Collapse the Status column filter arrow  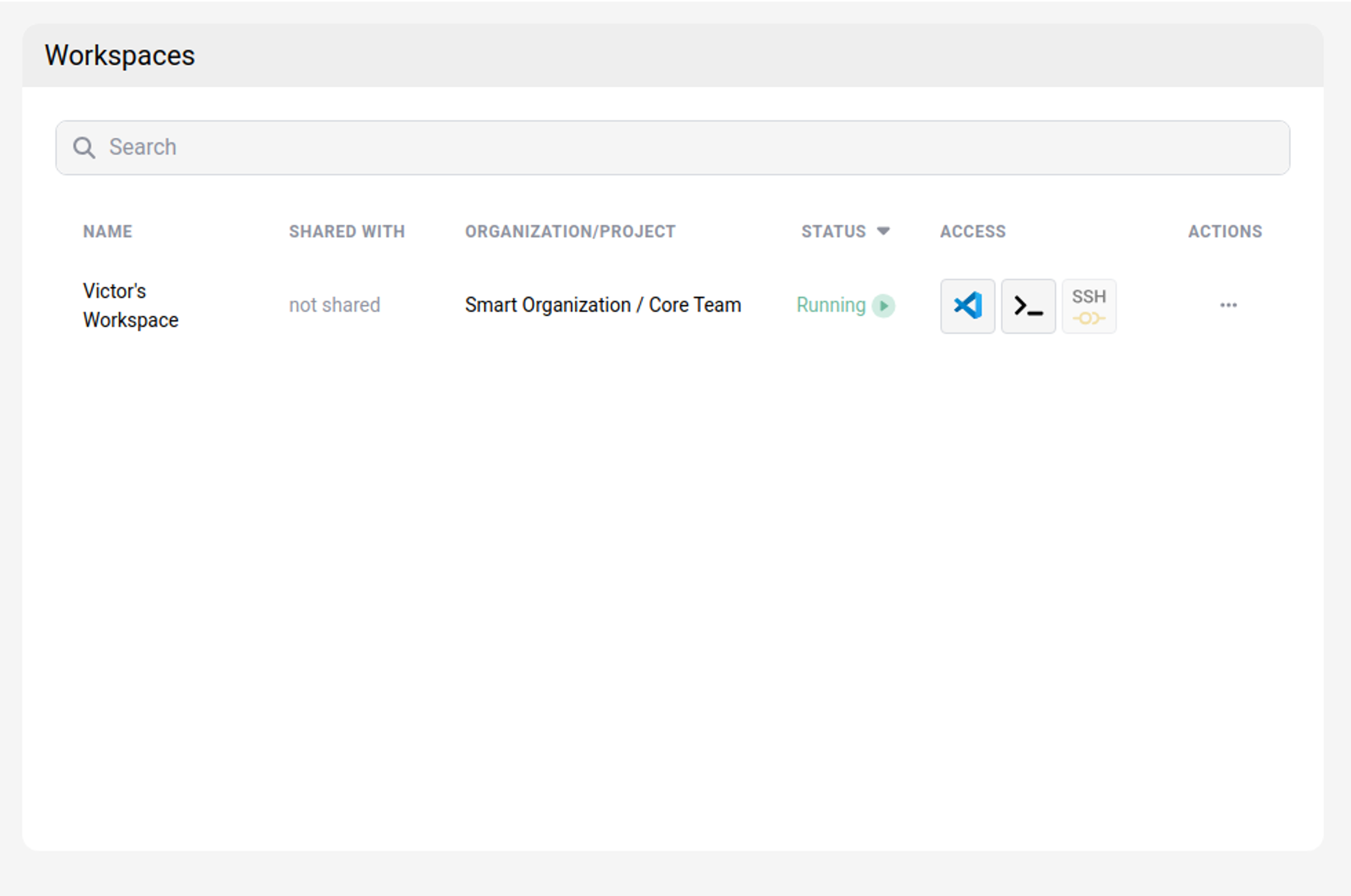(x=883, y=231)
